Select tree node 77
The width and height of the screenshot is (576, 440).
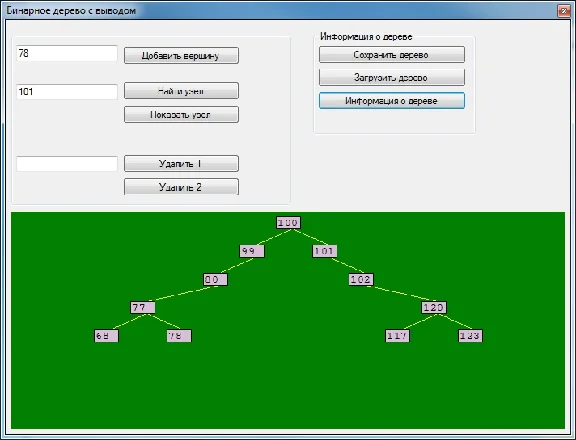(143, 307)
